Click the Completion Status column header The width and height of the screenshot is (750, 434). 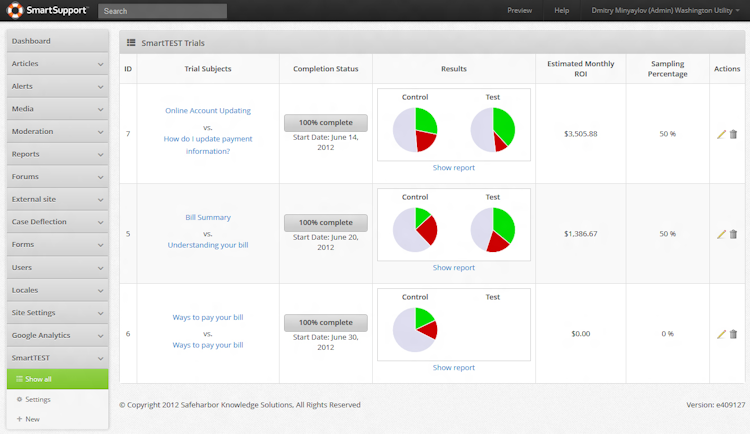[326, 69]
